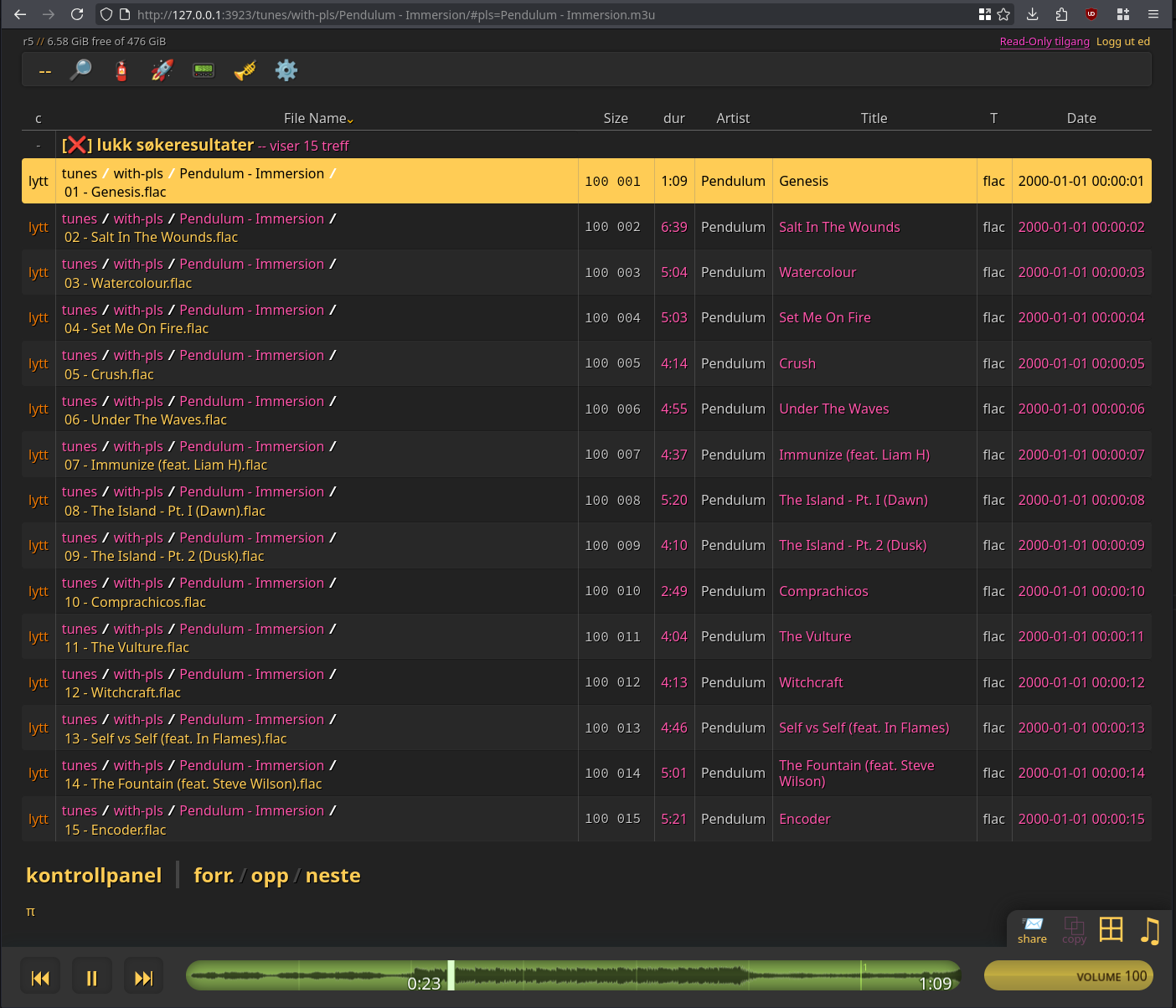
Task: Play Crush via its lytt link
Action: [x=39, y=363]
